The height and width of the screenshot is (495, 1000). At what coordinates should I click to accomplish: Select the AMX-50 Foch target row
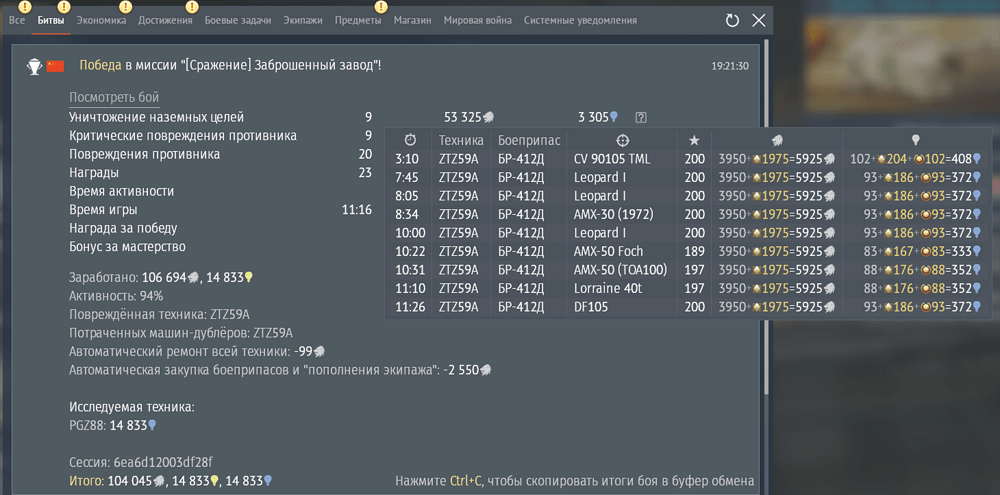[689, 251]
